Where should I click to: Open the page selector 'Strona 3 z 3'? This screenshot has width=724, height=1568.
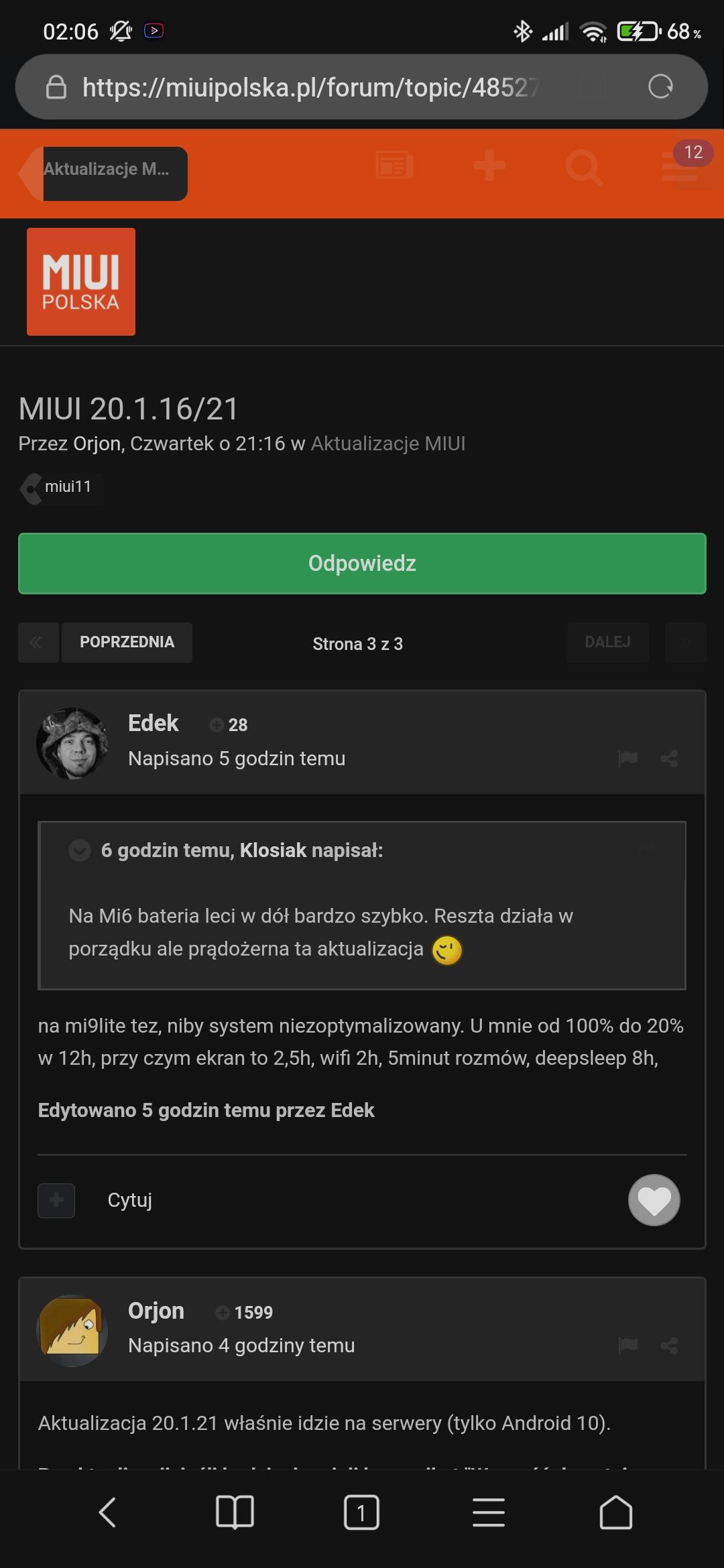[357, 644]
